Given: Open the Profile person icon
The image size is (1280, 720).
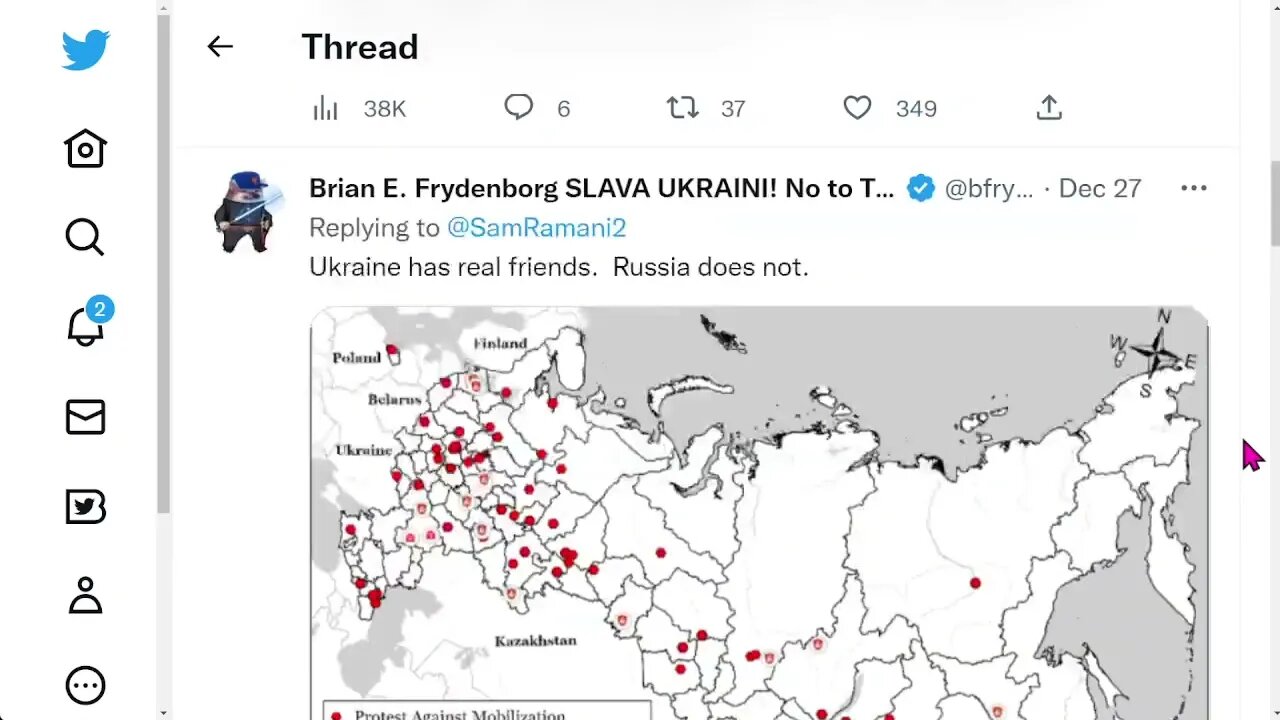Looking at the screenshot, I should click(x=85, y=595).
